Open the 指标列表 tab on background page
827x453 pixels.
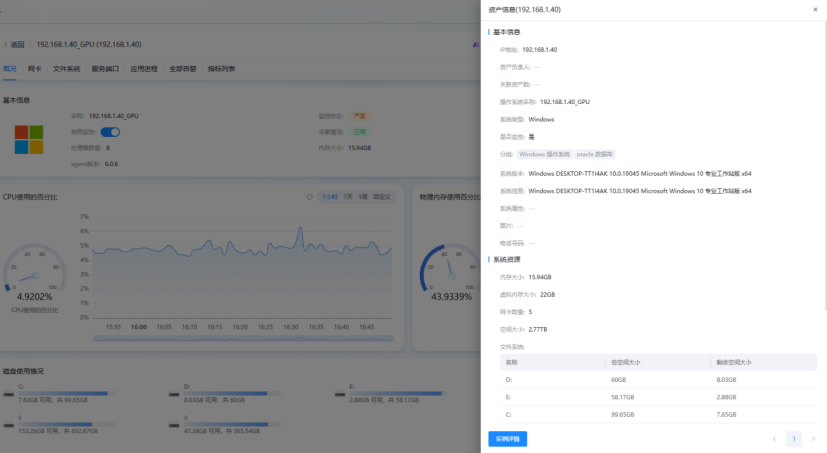click(x=221, y=69)
